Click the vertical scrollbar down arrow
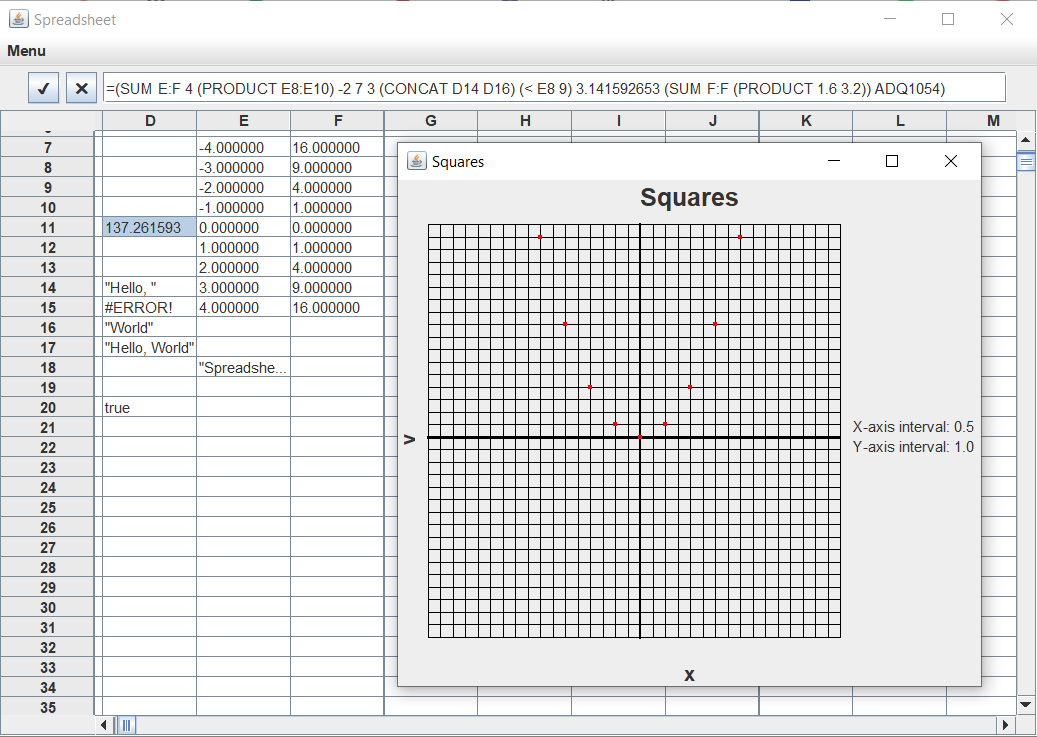This screenshot has width=1037, height=737. [1023, 704]
